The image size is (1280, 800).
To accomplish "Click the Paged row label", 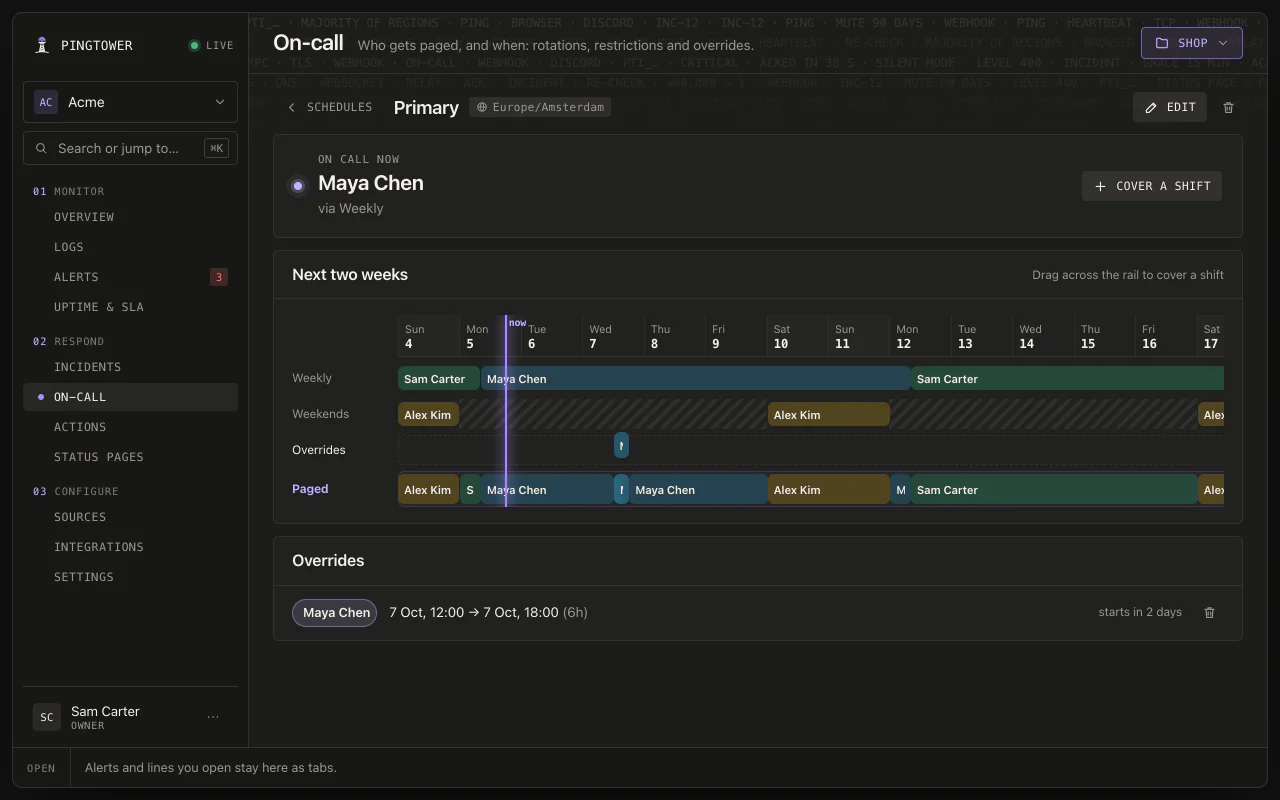I will click(310, 489).
